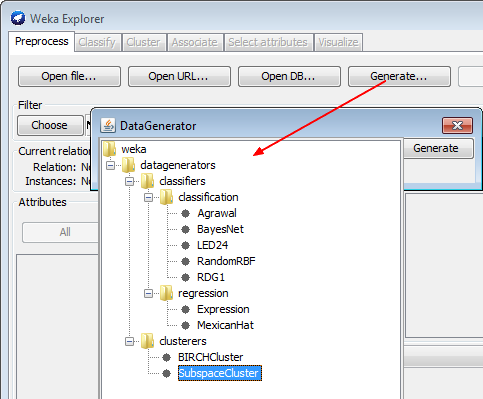Viewport: 483px width, 399px height.
Task: Collapse the classification tree node
Action: click(148, 197)
